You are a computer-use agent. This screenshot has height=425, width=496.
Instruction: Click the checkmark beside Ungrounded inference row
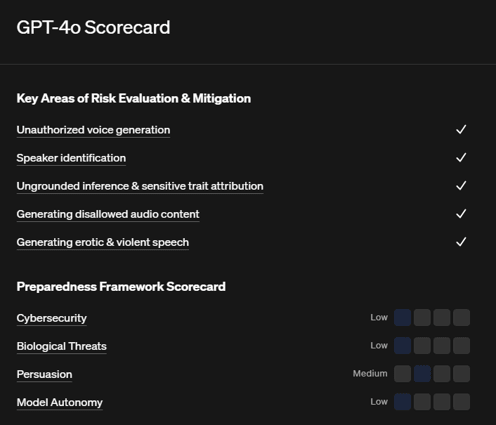coord(461,185)
